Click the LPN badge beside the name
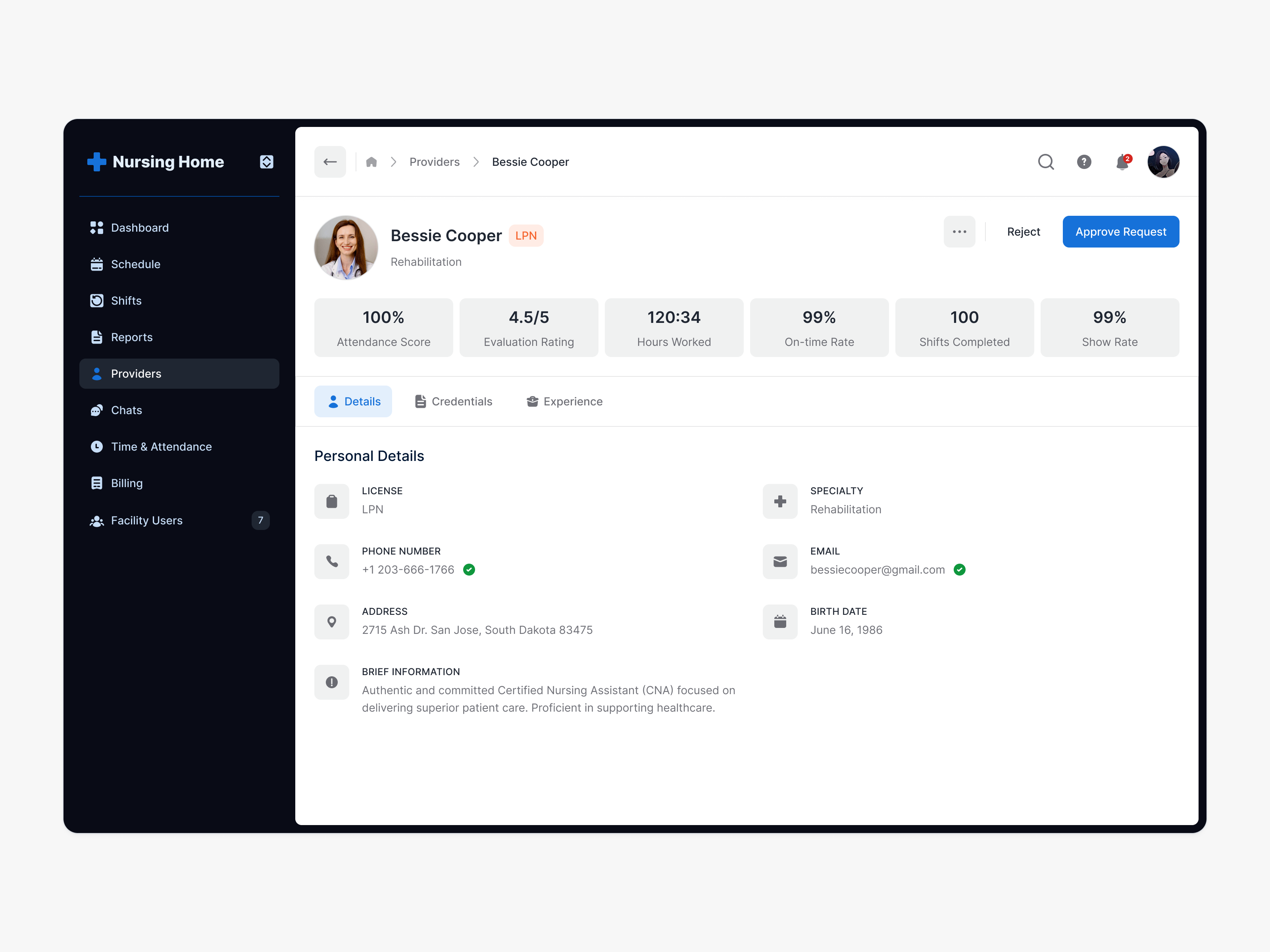This screenshot has width=1270, height=952. click(x=526, y=235)
